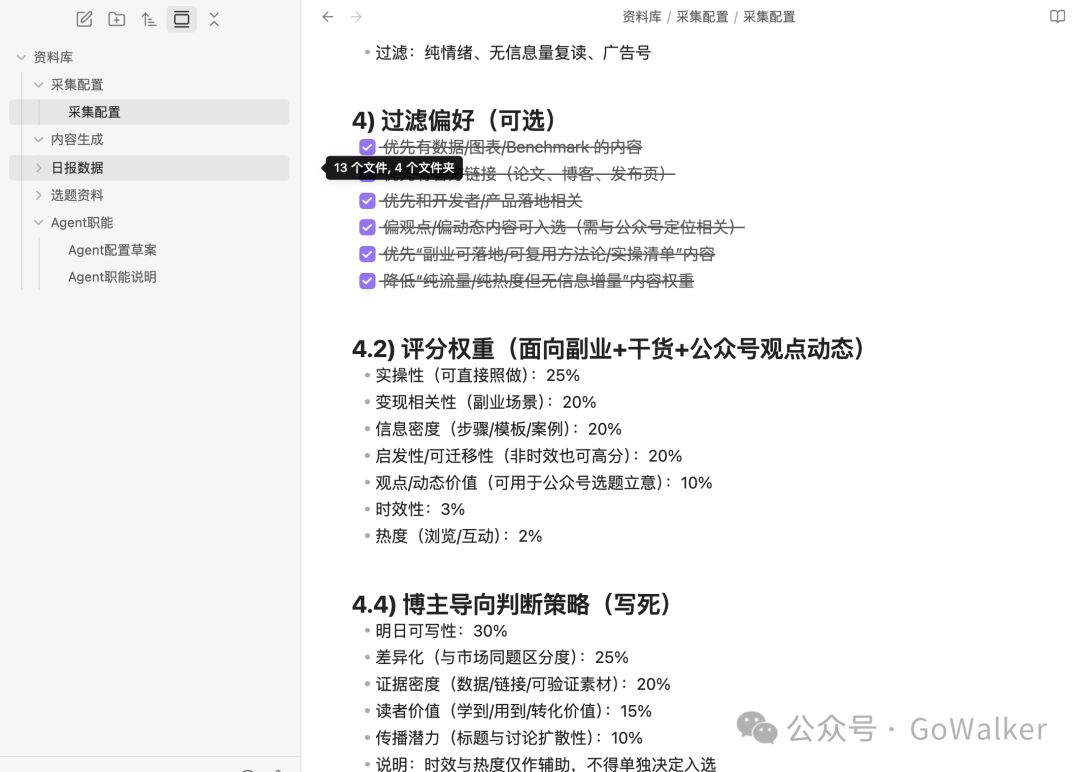Viewport: 1080px width, 772px height.
Task: Open the Agent配置草案 note
Action: 111,249
